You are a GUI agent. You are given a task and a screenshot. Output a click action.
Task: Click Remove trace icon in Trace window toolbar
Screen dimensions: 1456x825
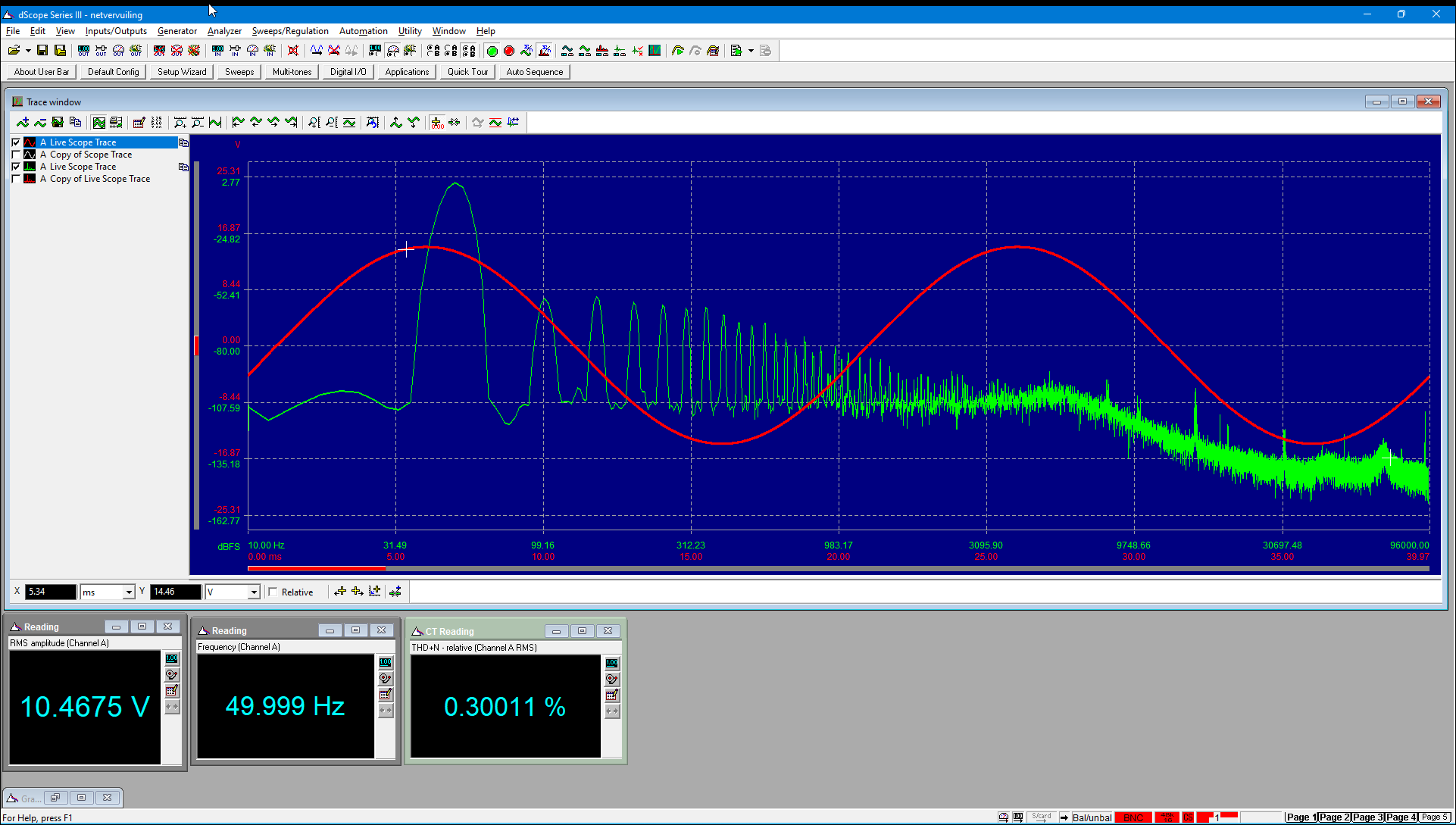(x=40, y=123)
